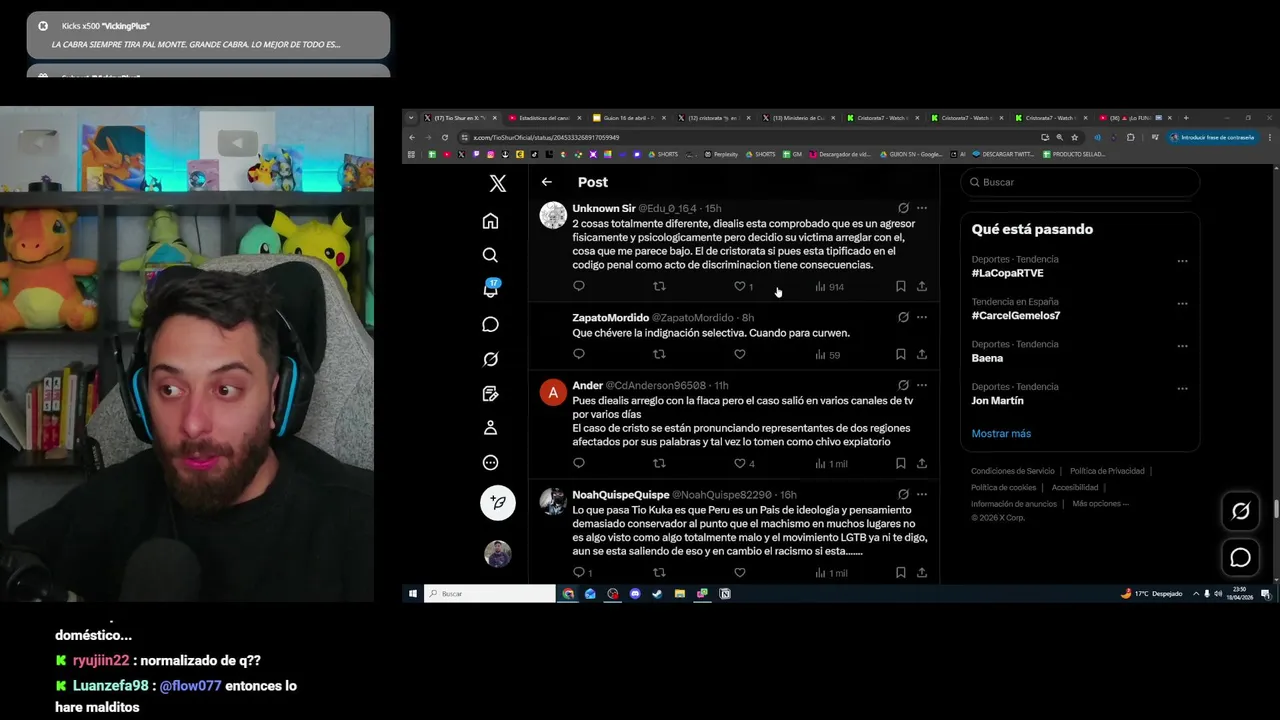Open Perplexity bookmark
This screenshot has width=1280, height=720.
click(721, 154)
